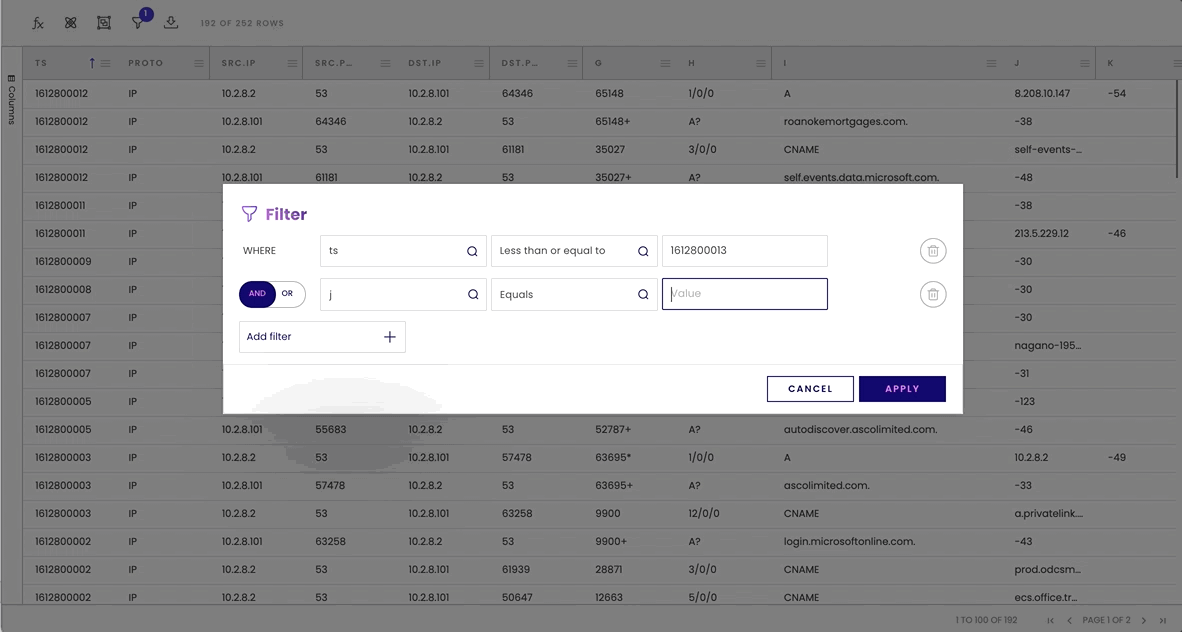Open the DST.IP column menu icon

[x=479, y=63]
